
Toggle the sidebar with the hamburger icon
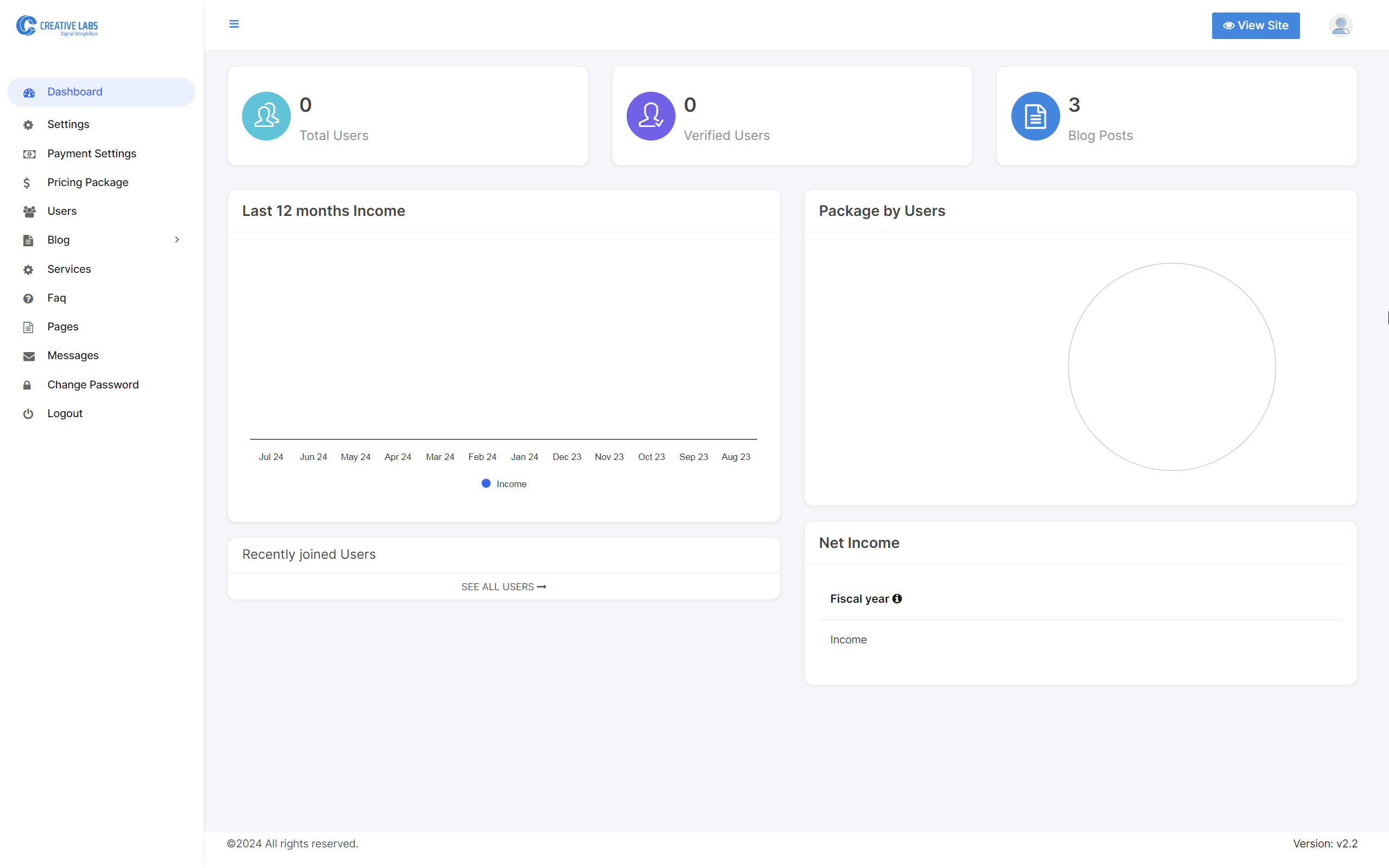[234, 24]
